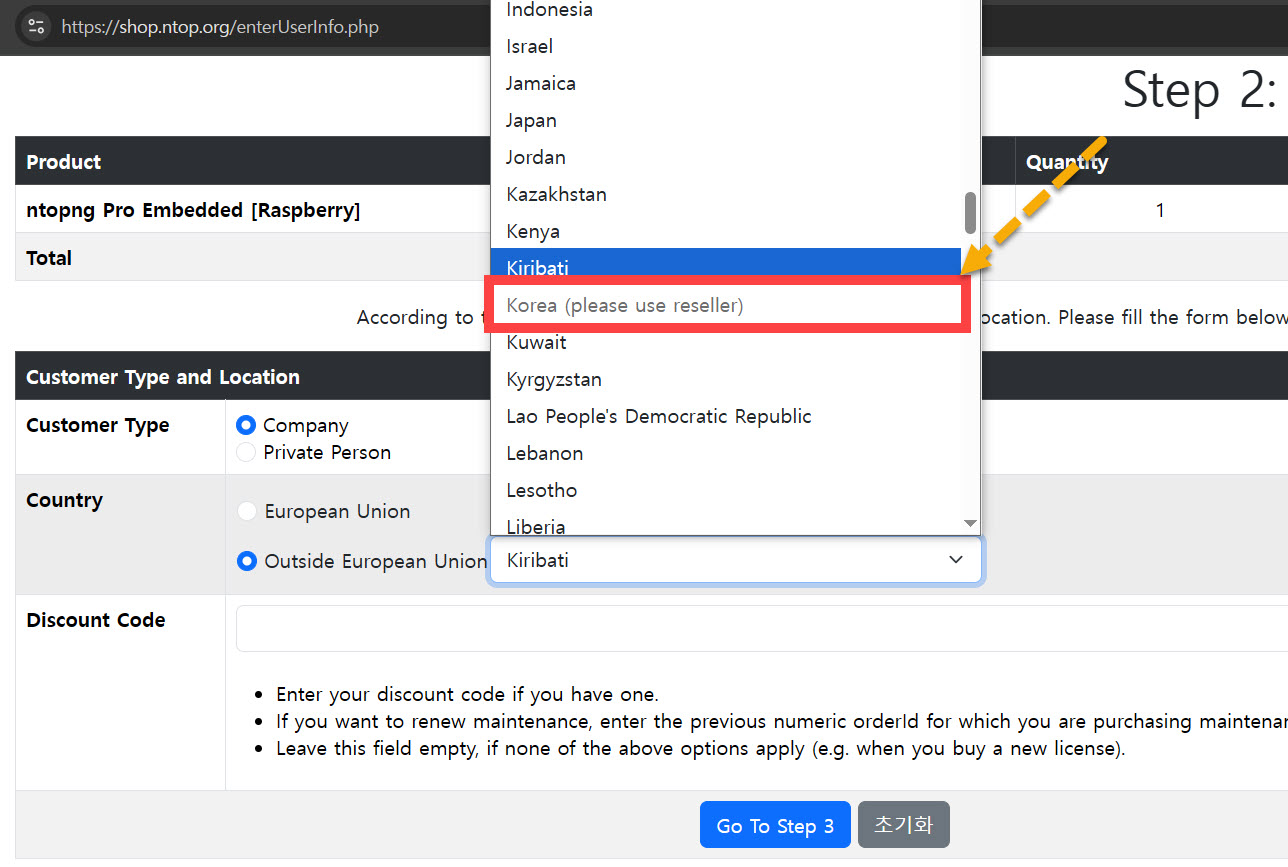Click the site information icon in address bar
The image size is (1288, 867).
point(36,27)
